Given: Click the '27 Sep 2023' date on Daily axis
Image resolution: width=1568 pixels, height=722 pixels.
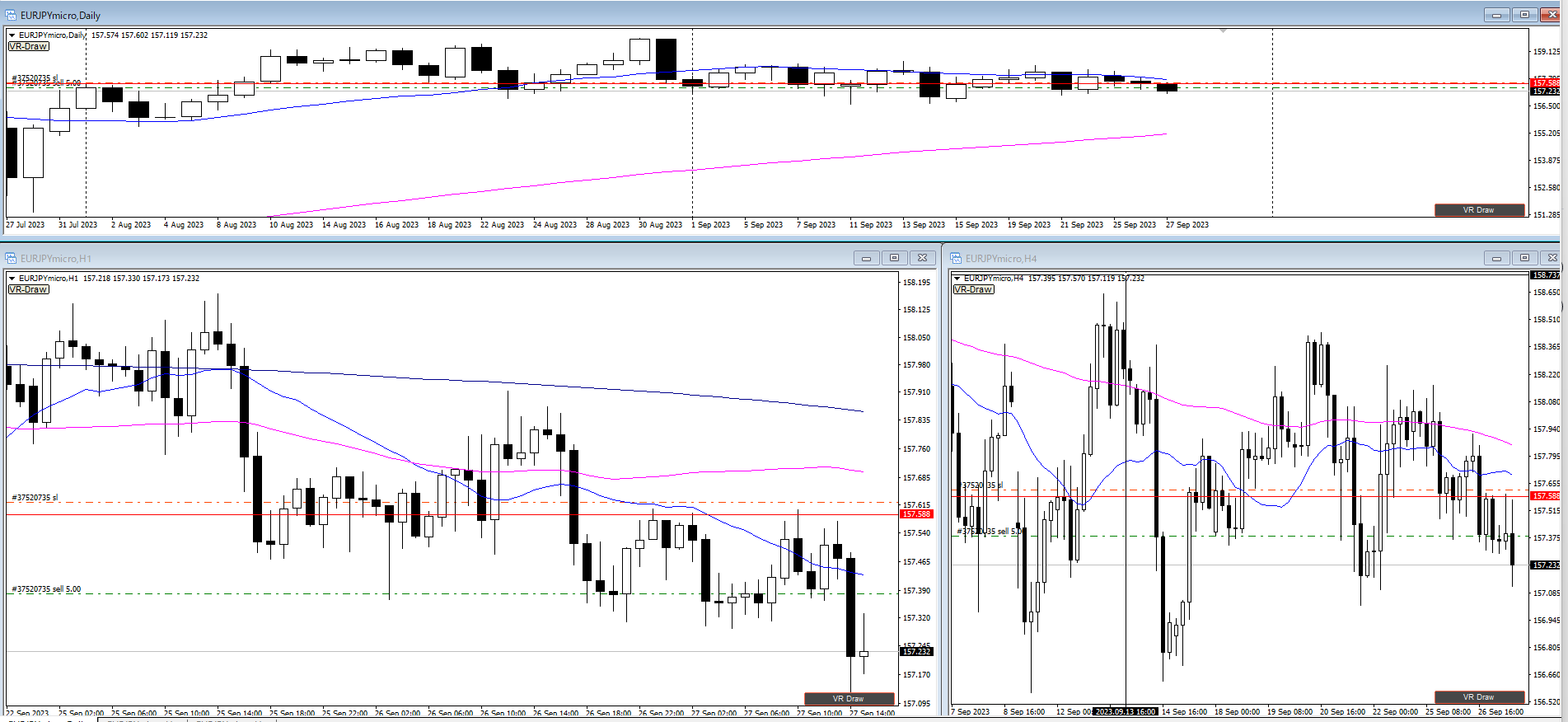Looking at the screenshot, I should click(1187, 224).
